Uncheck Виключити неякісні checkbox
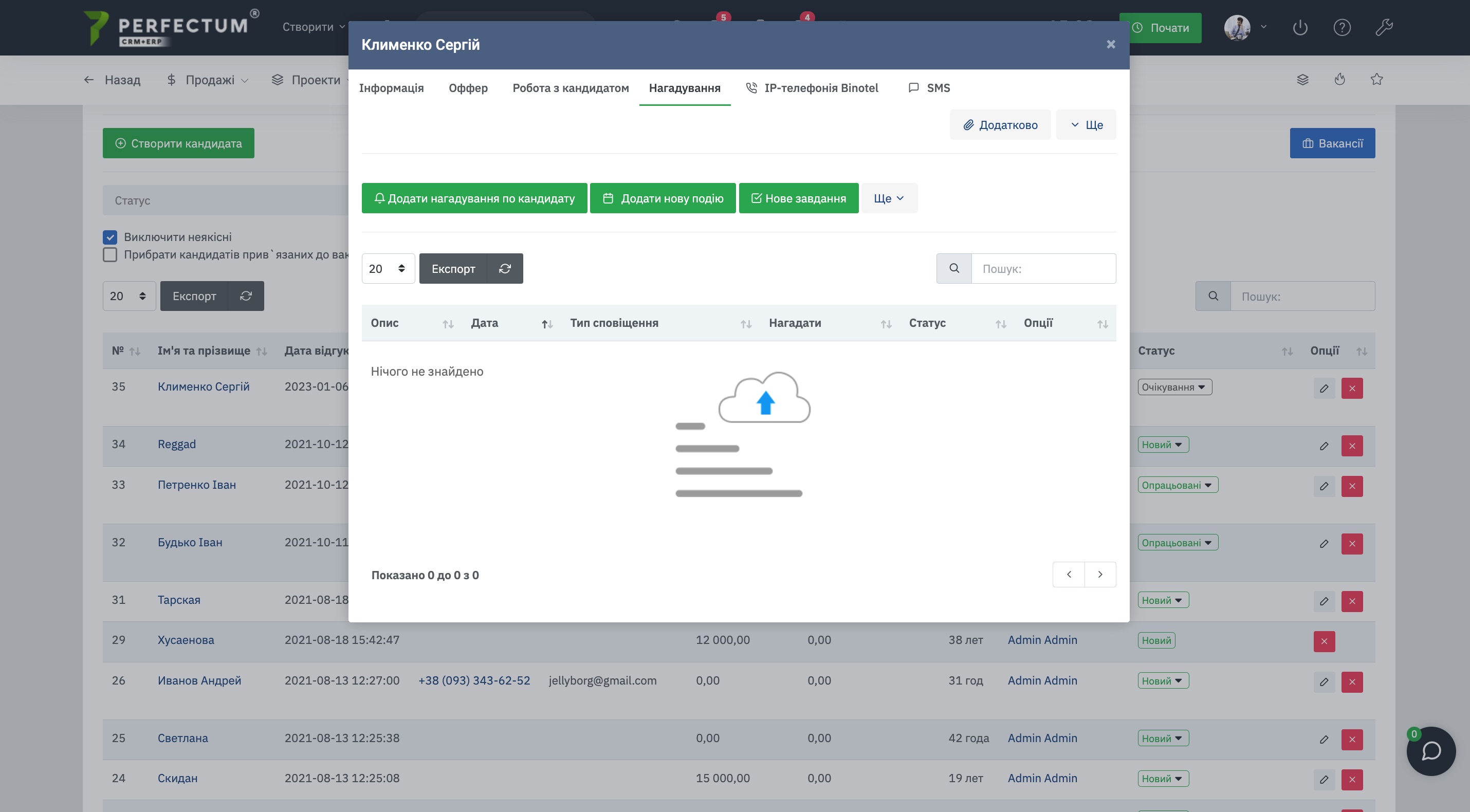Screen dimensions: 1470x812 click(110, 237)
